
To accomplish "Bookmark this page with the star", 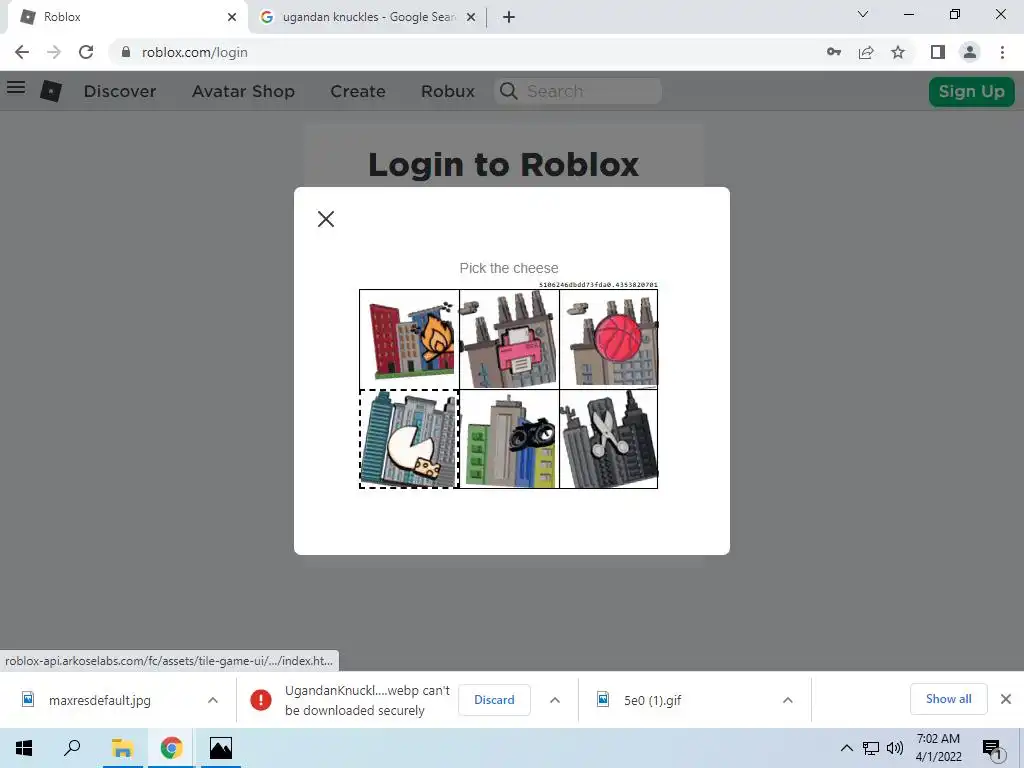I will coord(898,52).
